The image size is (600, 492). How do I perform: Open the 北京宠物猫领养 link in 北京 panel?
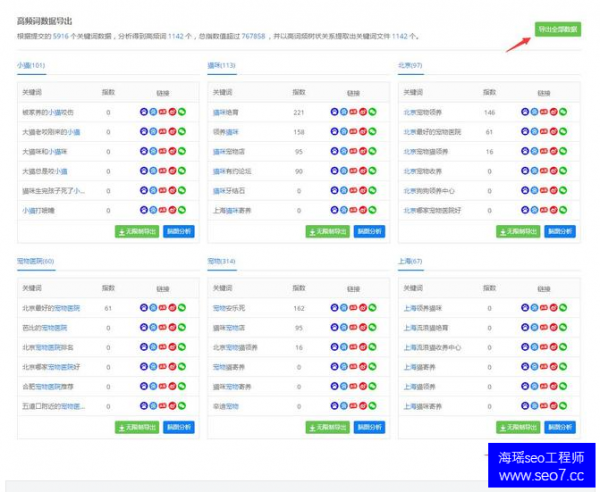pyautogui.click(x=426, y=152)
